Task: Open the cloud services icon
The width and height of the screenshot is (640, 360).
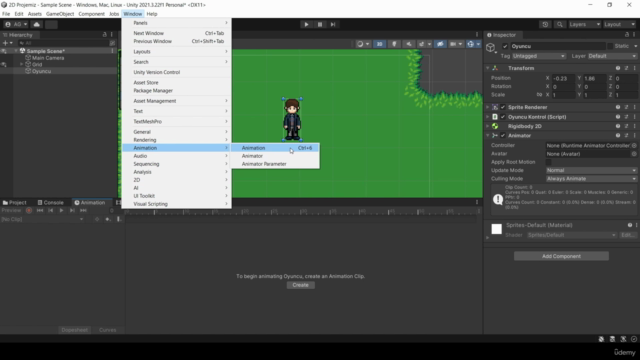Action: (x=36, y=24)
